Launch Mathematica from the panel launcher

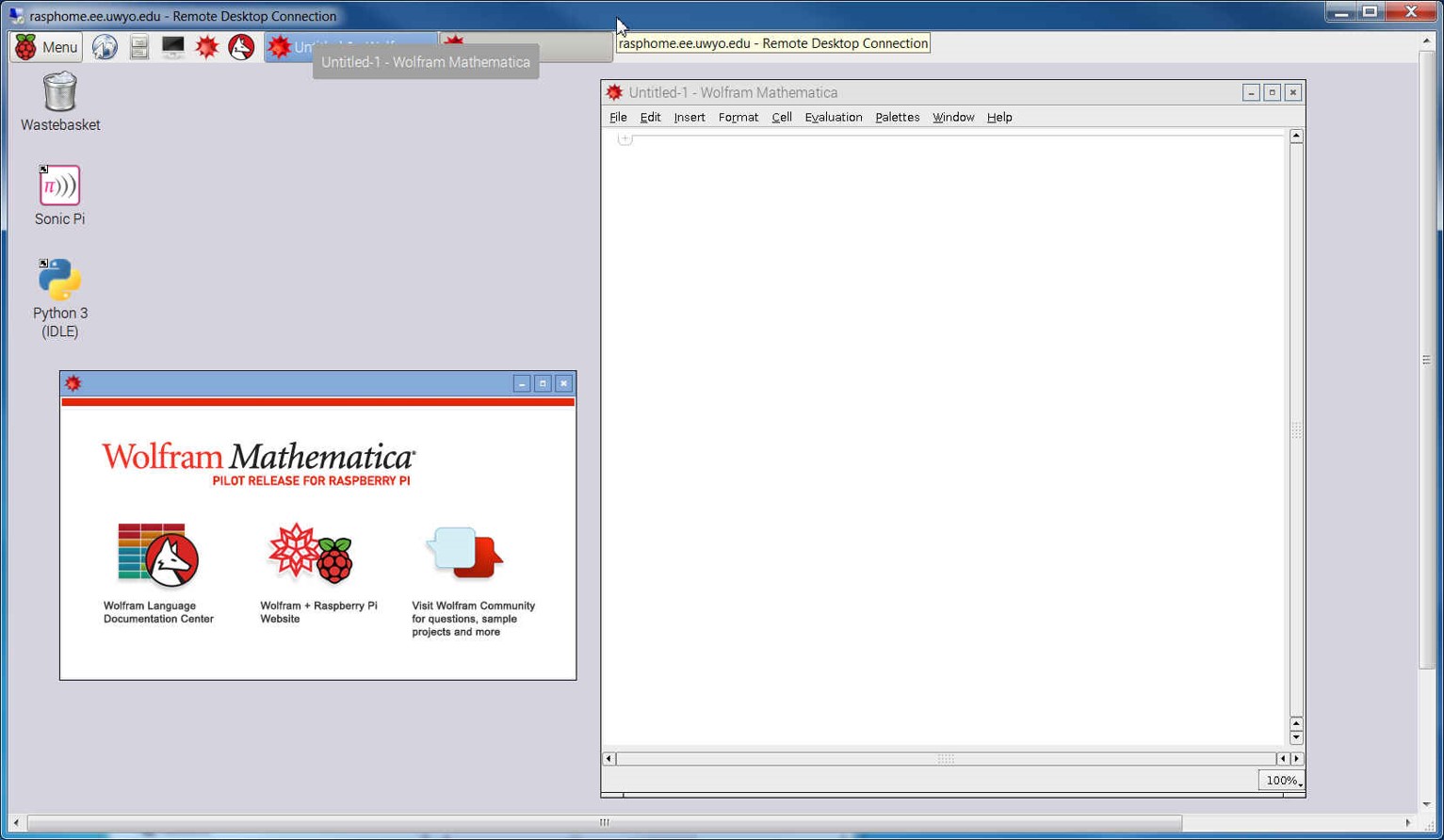[207, 47]
